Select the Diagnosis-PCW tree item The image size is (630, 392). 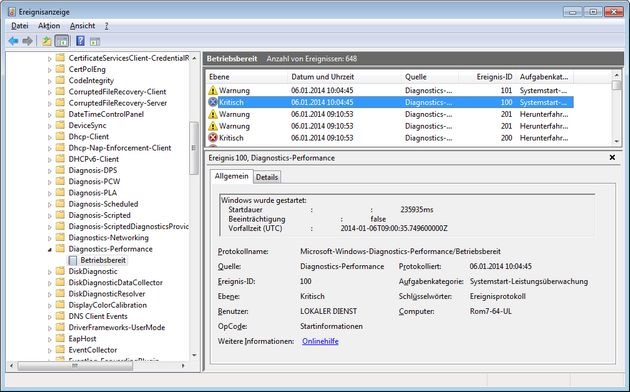point(94,182)
